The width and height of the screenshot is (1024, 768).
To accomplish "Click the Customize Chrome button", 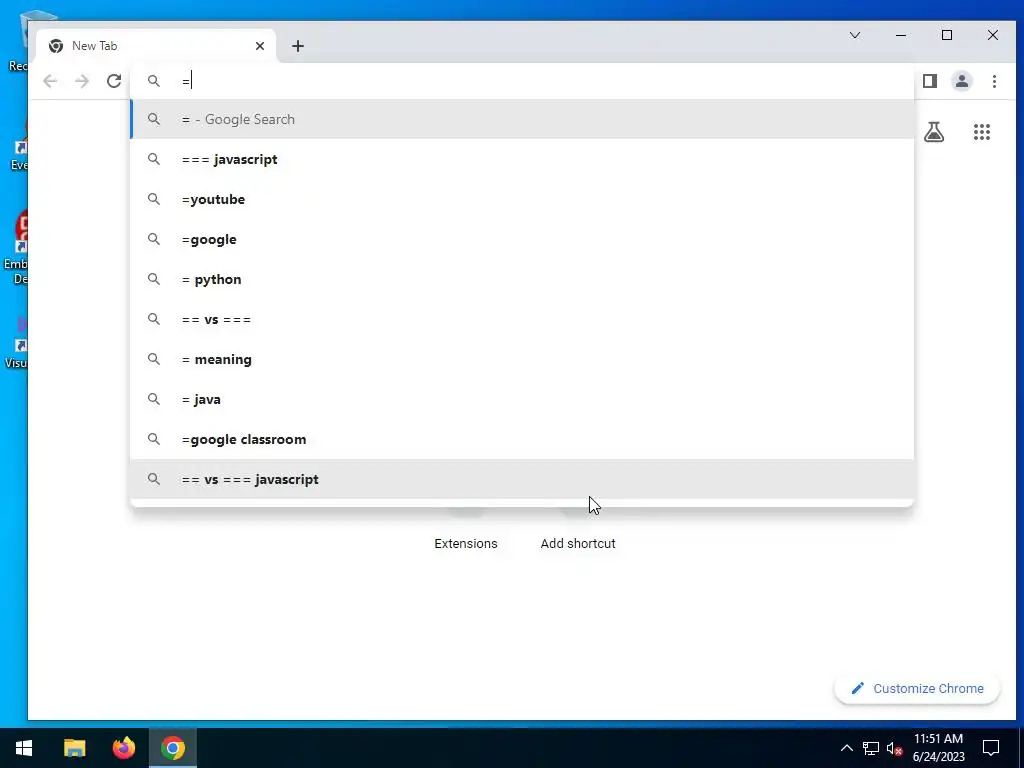I will 917,688.
